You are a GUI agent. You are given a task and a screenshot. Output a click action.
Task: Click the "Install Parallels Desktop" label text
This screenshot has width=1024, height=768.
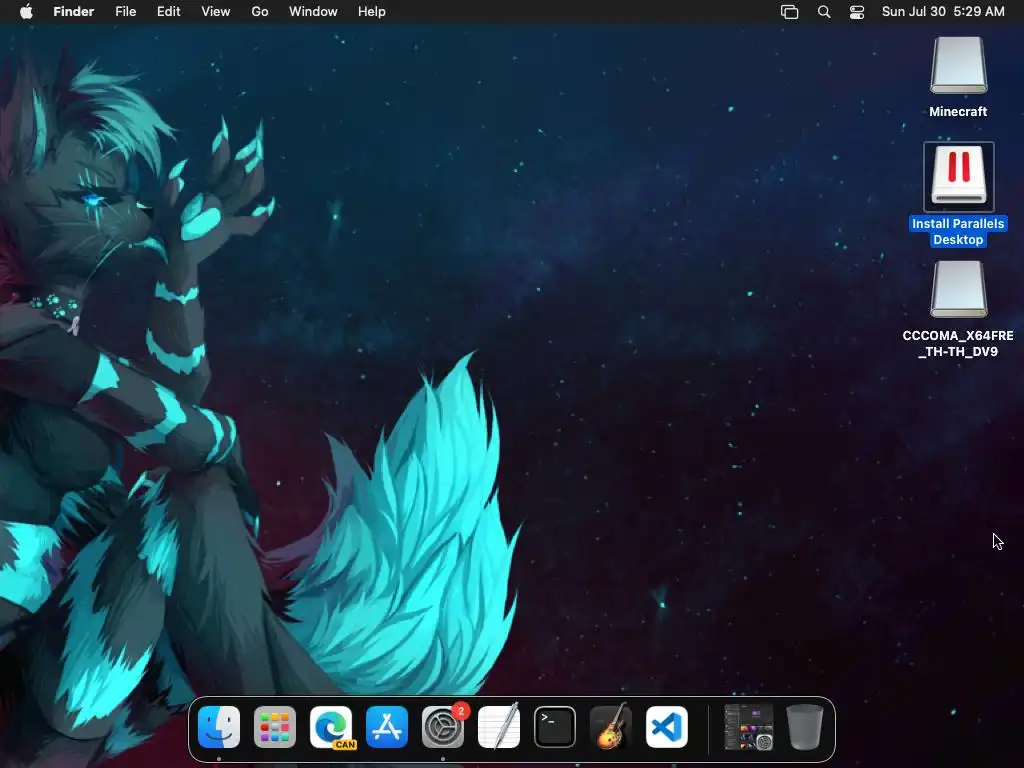coord(958,232)
